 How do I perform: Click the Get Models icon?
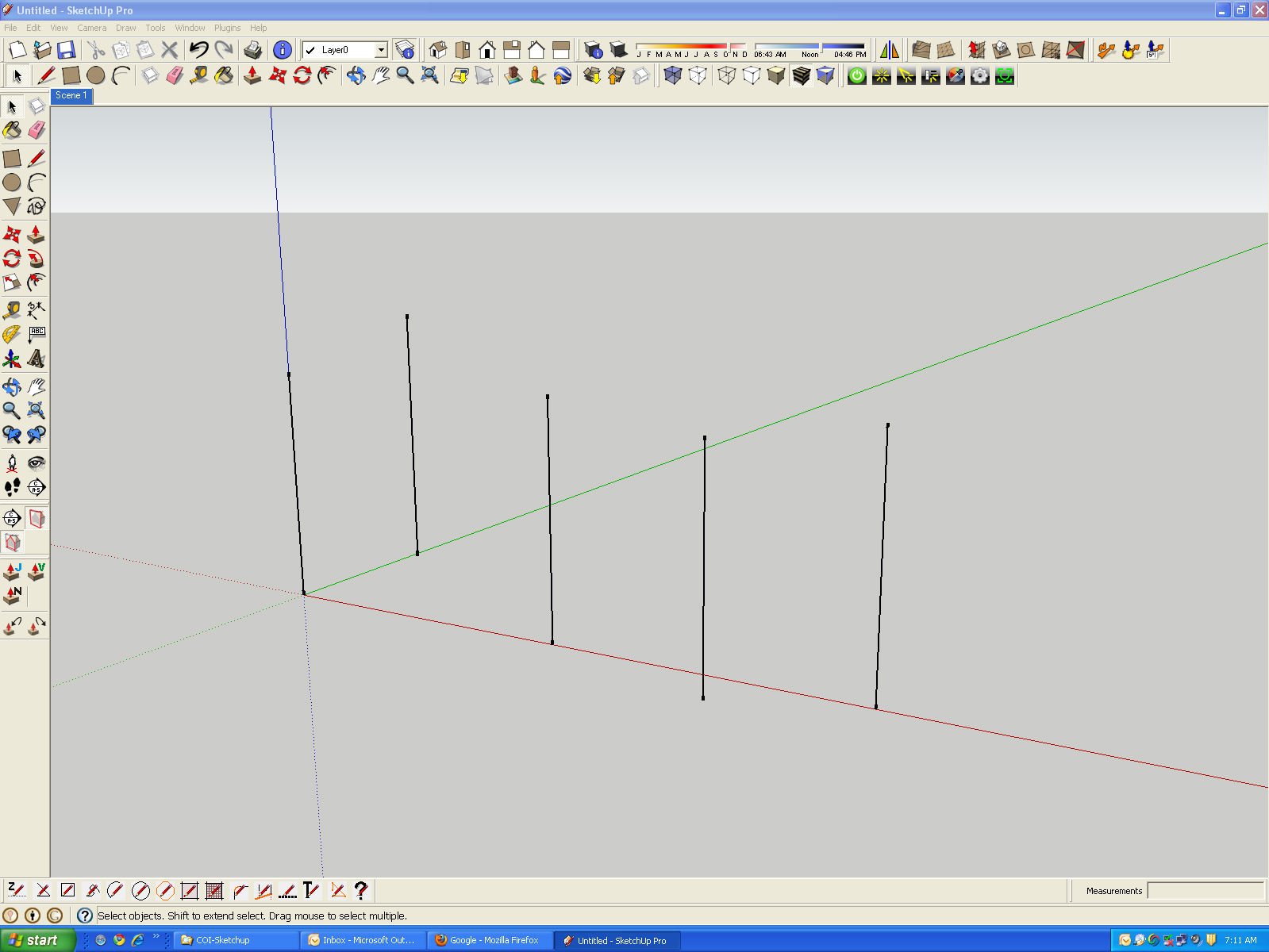(592, 75)
